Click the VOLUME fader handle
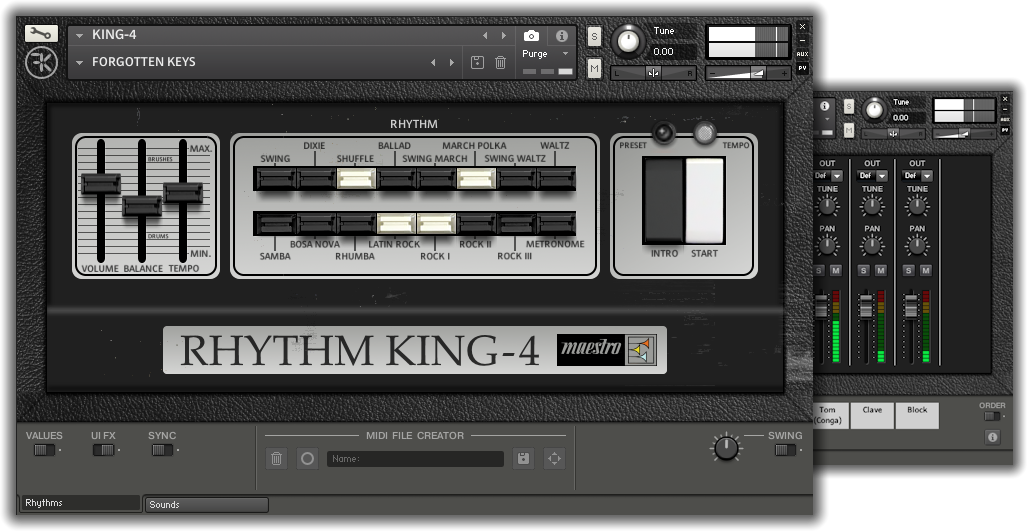This screenshot has height=532, width=1032. point(101,184)
